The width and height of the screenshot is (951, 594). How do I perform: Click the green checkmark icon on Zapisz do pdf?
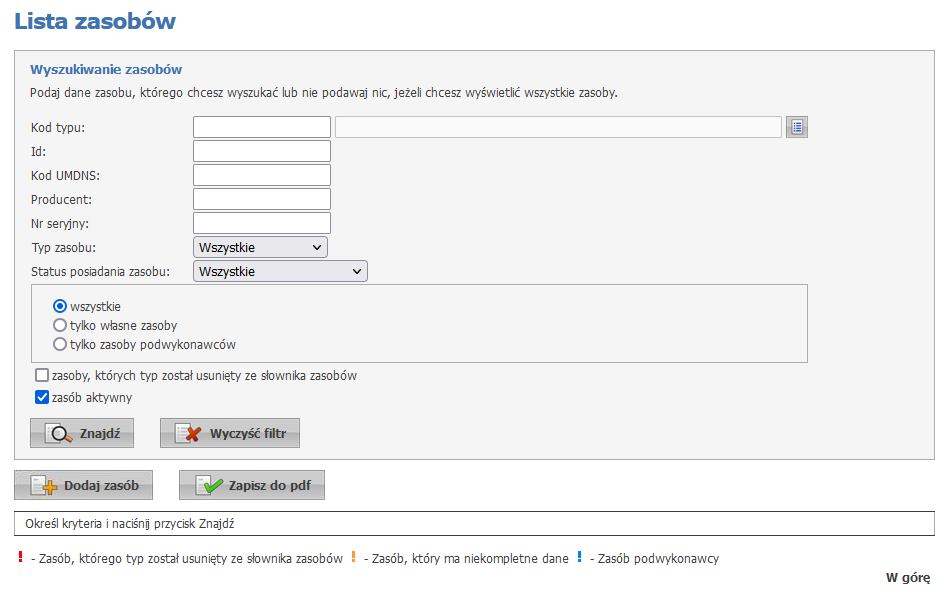click(x=209, y=486)
